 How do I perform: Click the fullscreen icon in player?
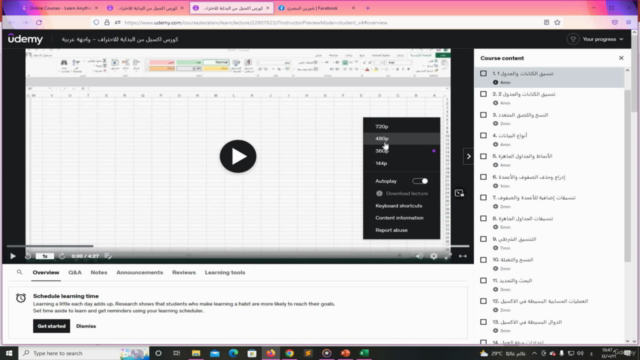click(x=448, y=256)
